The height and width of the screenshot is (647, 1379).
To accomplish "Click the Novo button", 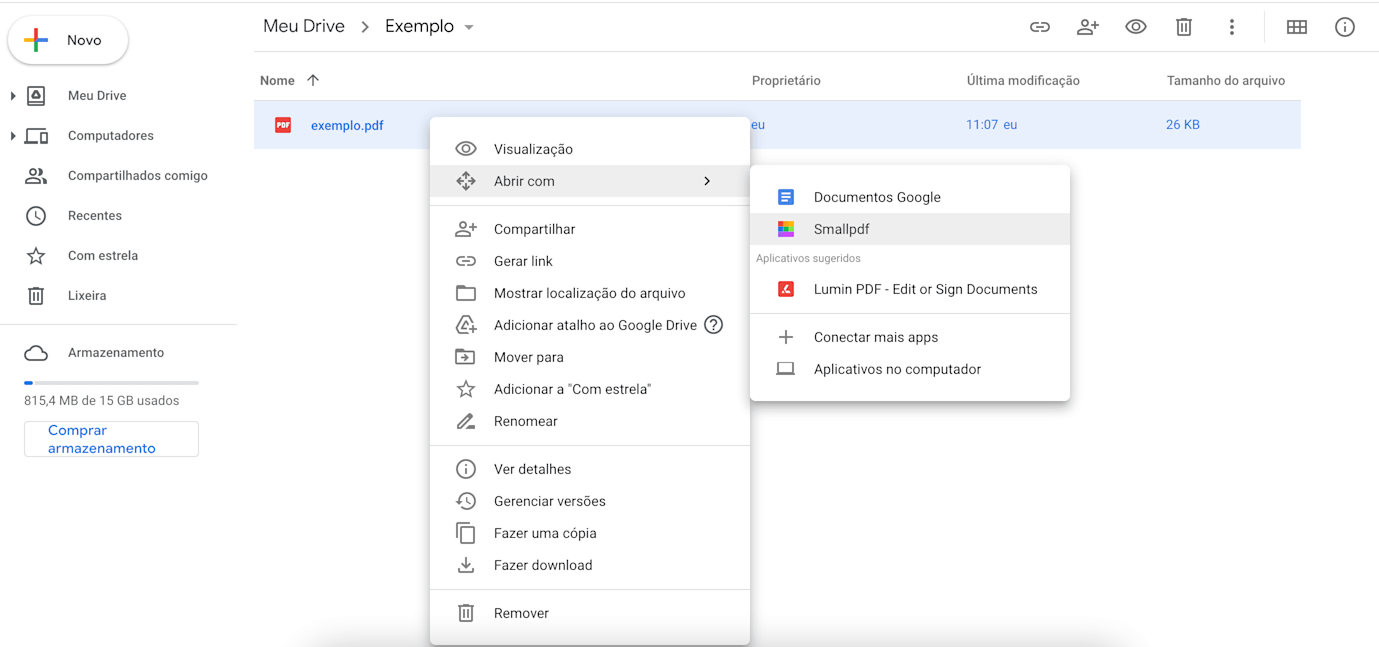I will pyautogui.click(x=68, y=40).
